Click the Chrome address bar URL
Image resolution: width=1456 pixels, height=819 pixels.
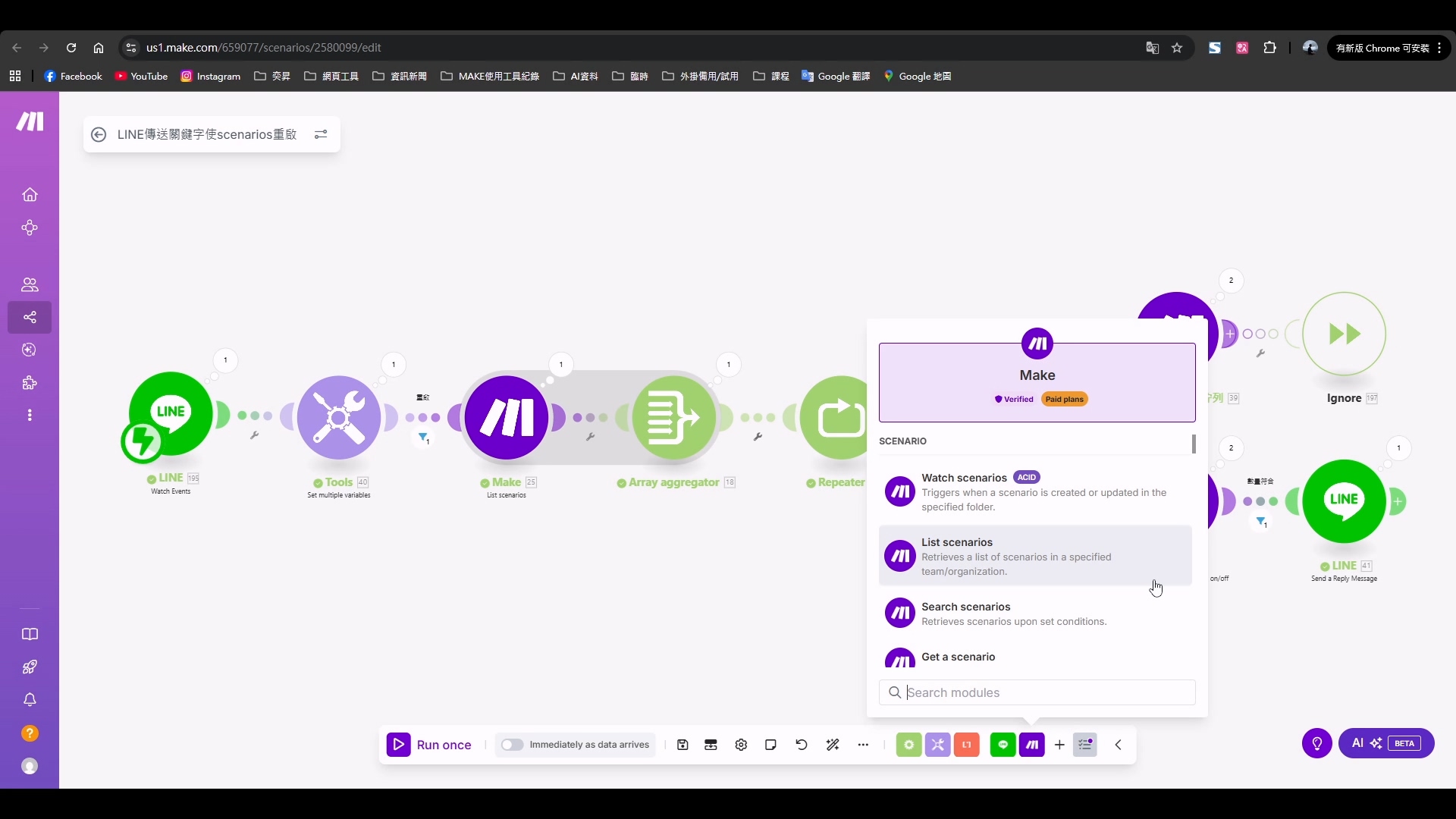coord(264,48)
